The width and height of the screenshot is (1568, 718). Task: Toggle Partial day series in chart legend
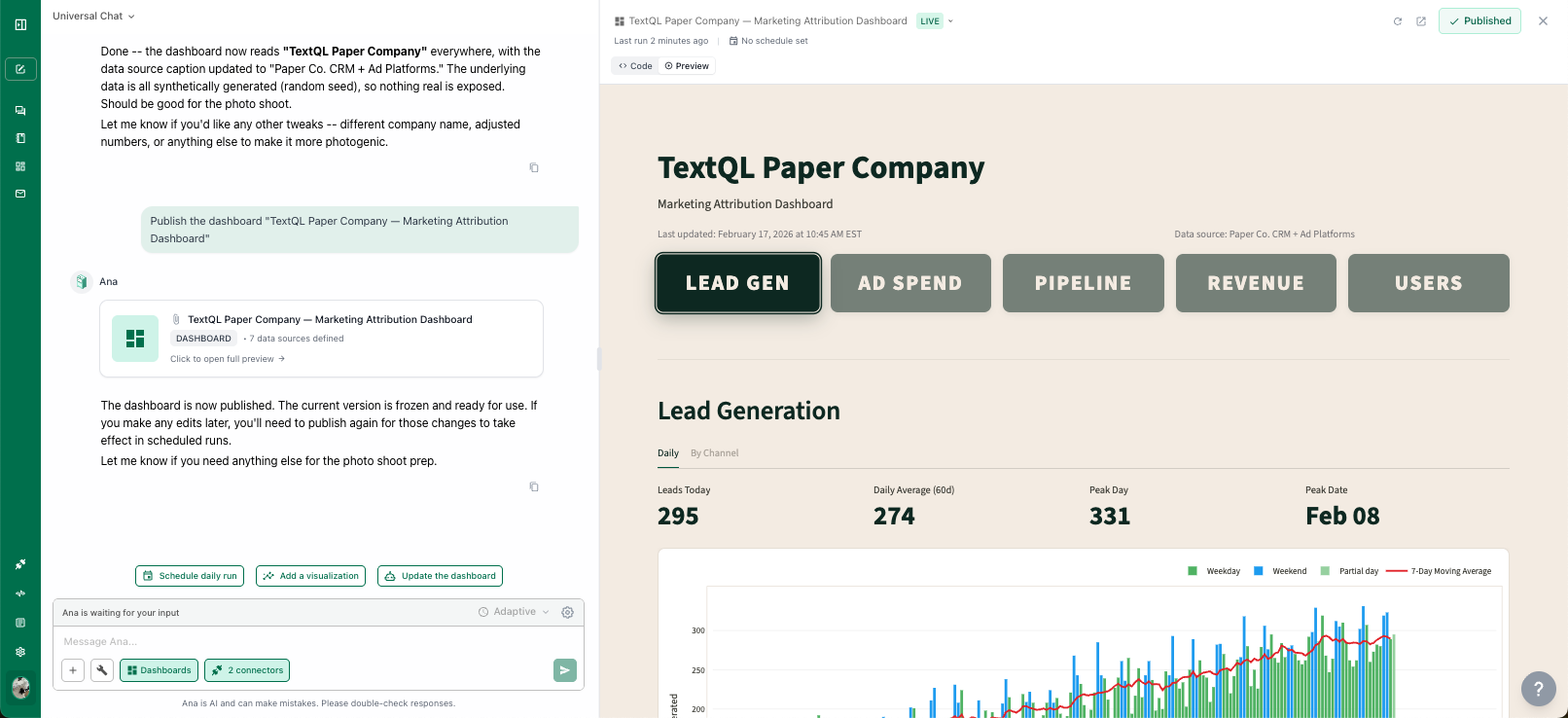coord(1349,571)
